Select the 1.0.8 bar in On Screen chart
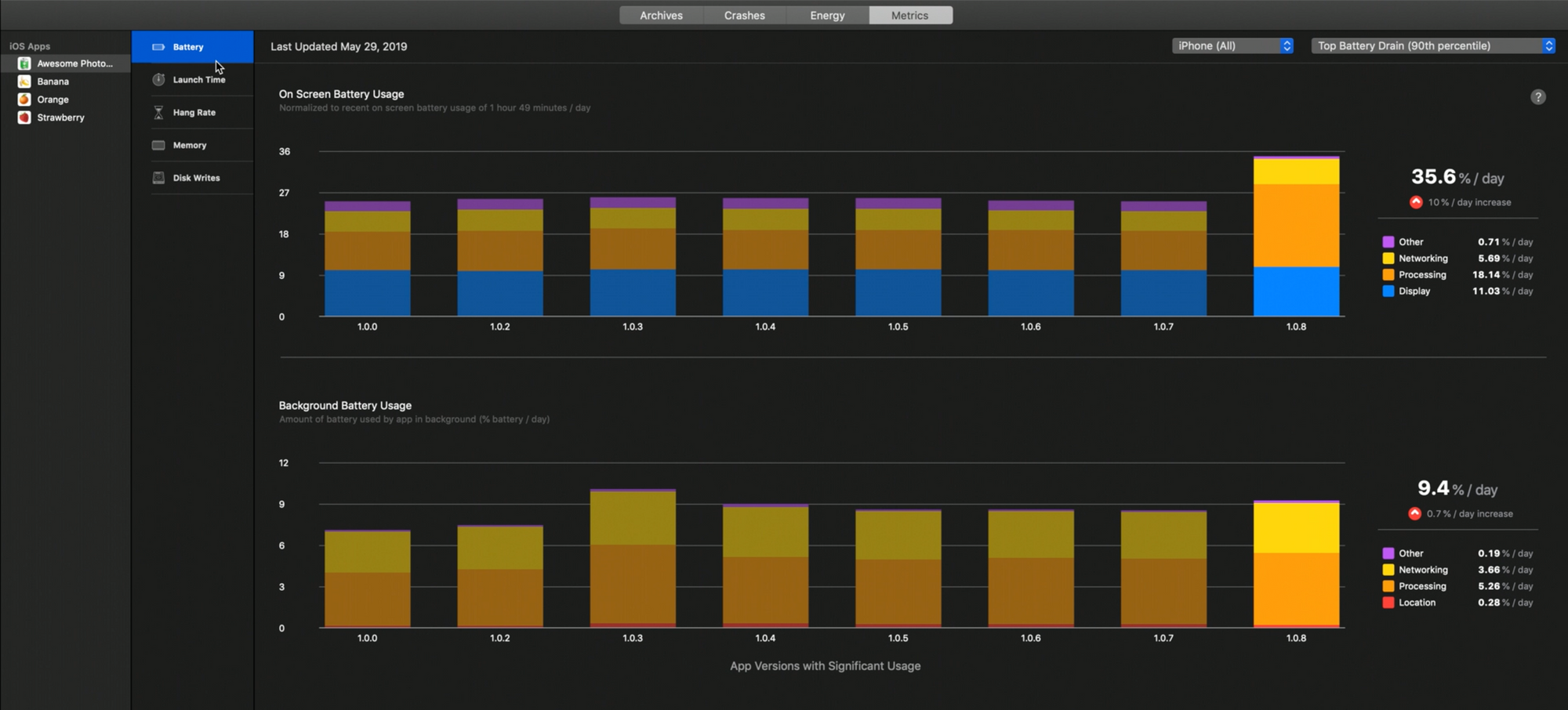1568x710 pixels. pyautogui.click(x=1297, y=237)
